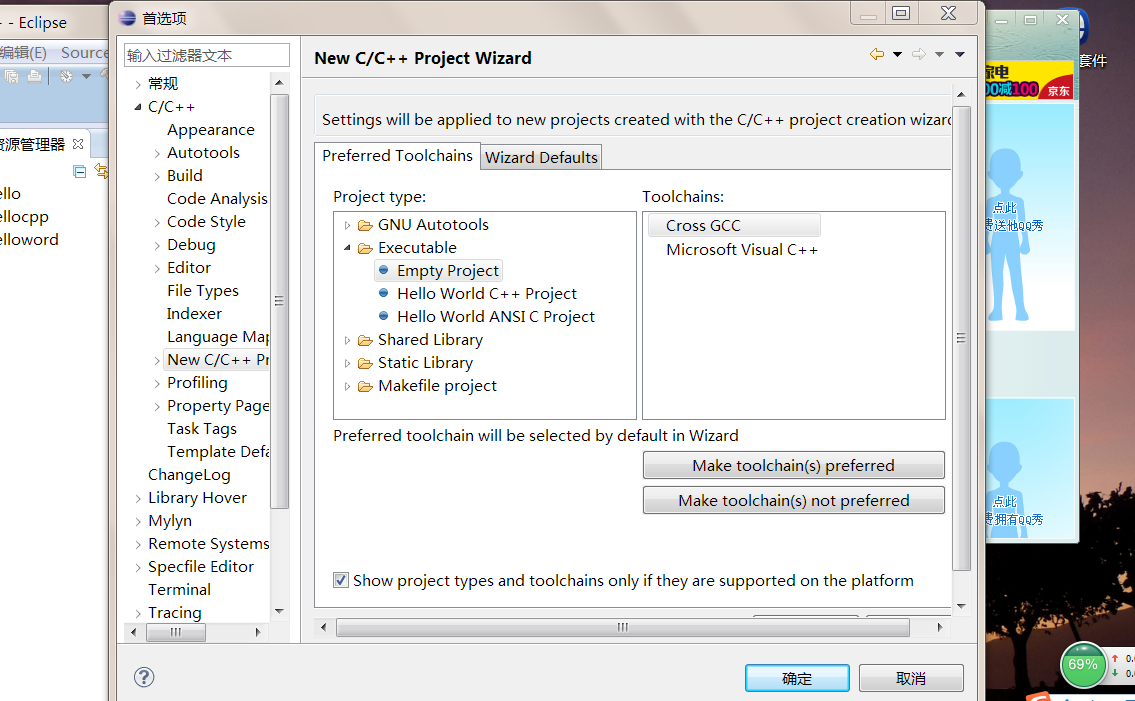The image size is (1135, 701).
Task: Collapse the Executable project type
Action: [347, 248]
